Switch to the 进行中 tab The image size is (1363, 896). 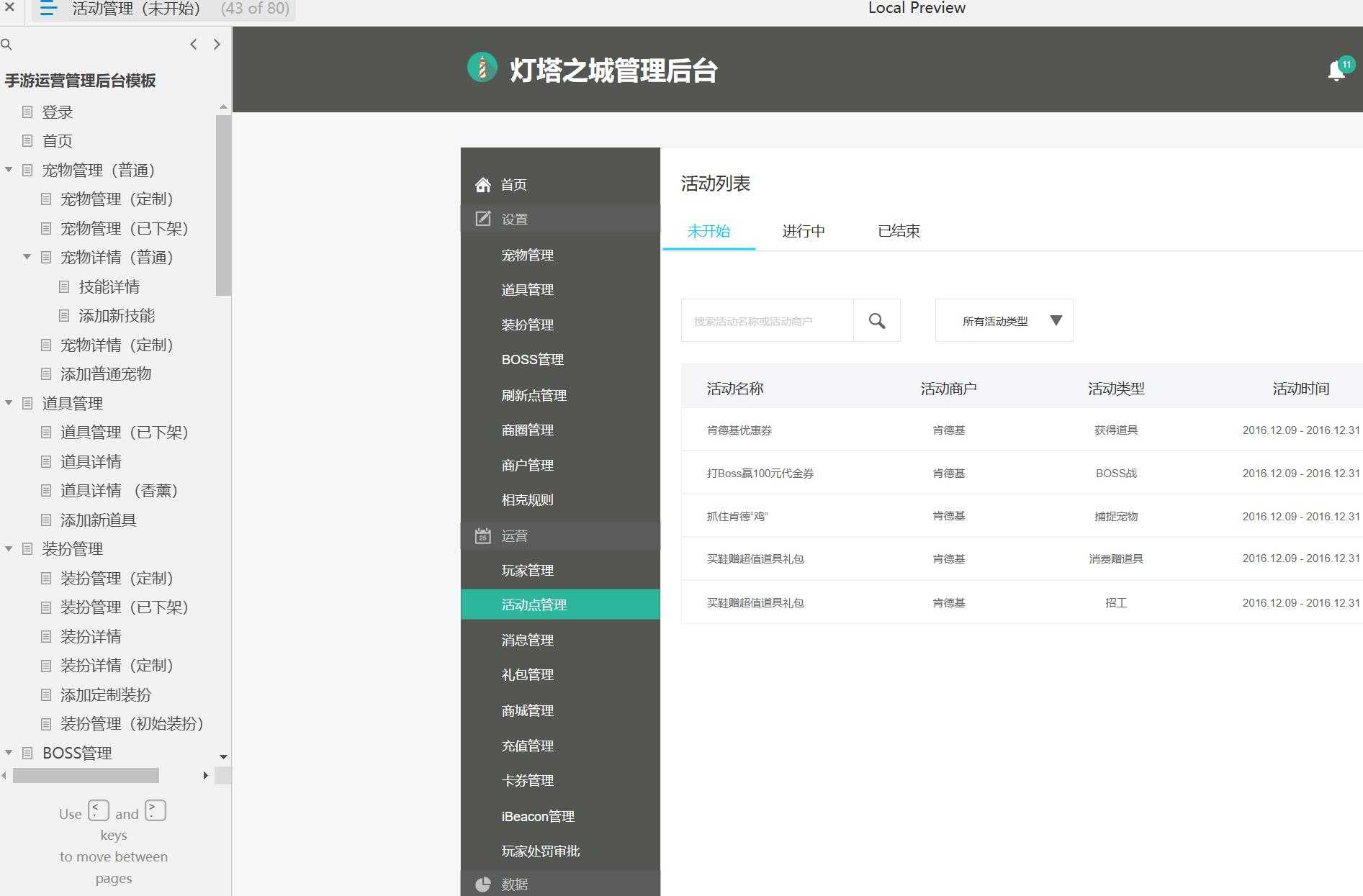coord(803,231)
